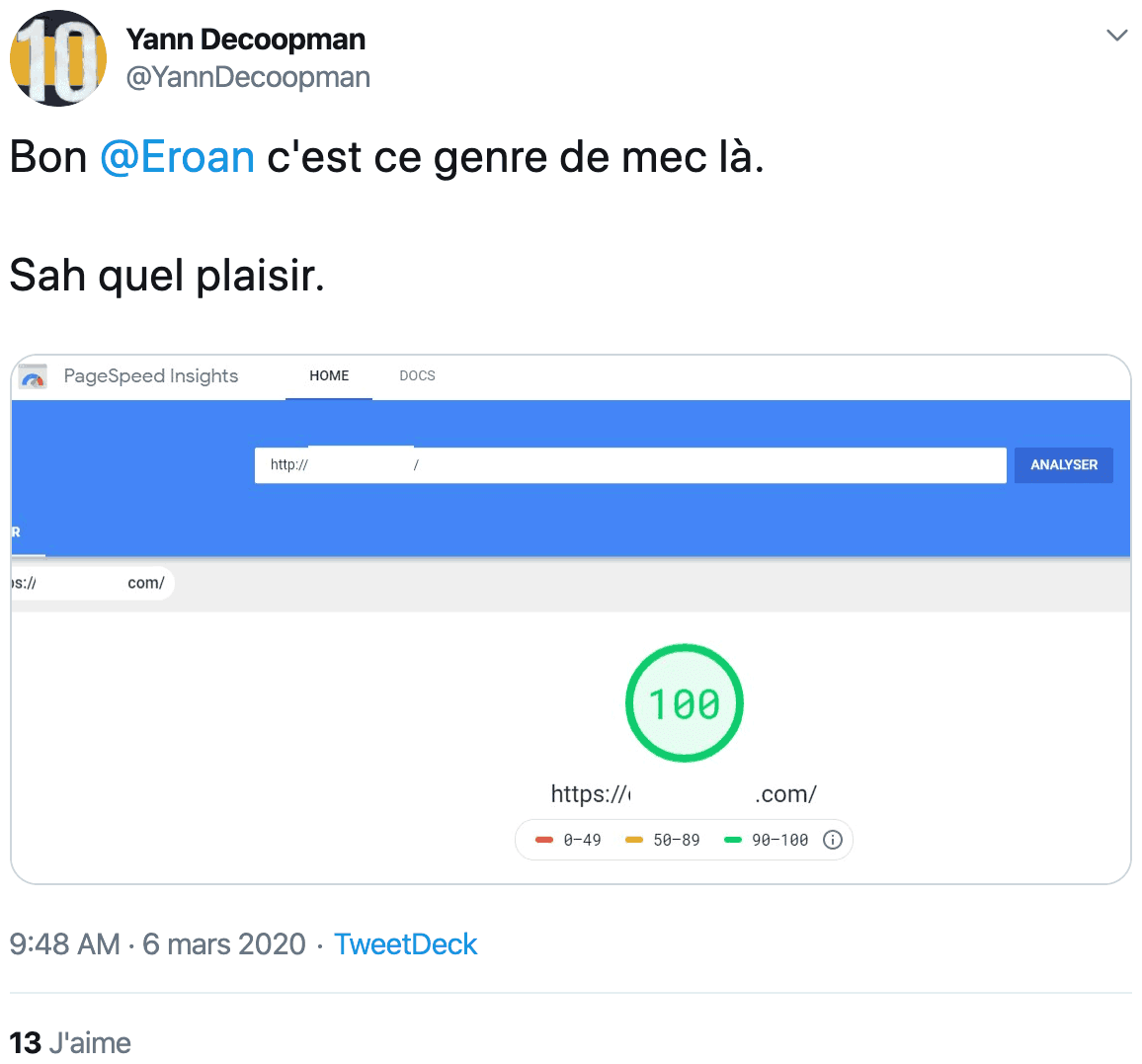Screen dimensions: 1142x1064
Task: Expand the tweet options chevron
Action: point(1116,35)
